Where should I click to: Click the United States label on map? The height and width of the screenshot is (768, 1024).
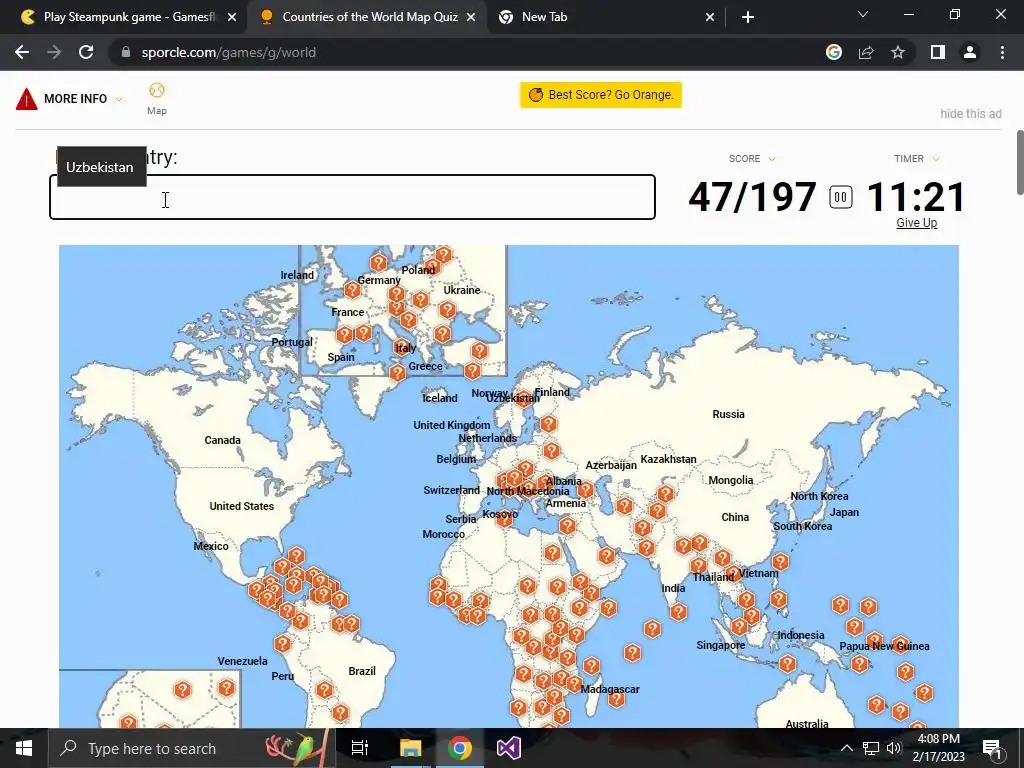click(x=242, y=506)
